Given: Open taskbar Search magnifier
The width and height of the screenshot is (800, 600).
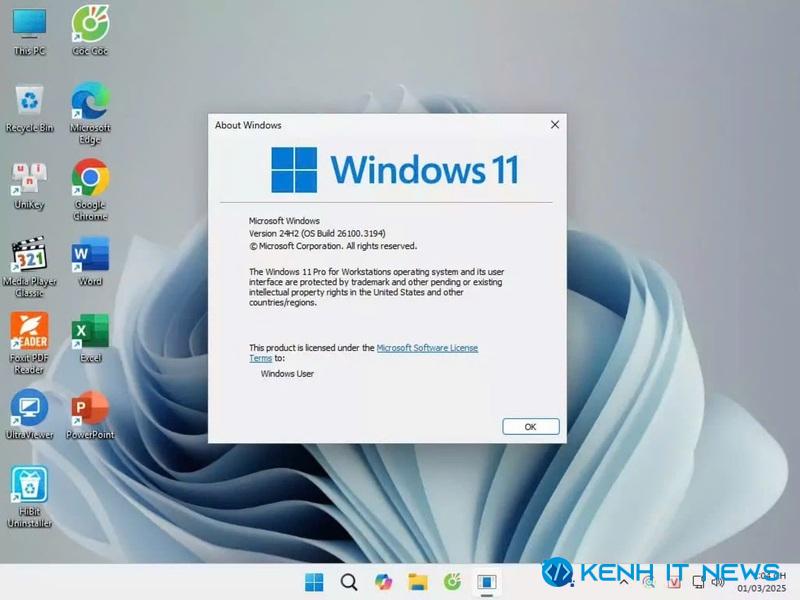Looking at the screenshot, I should click(x=348, y=582).
